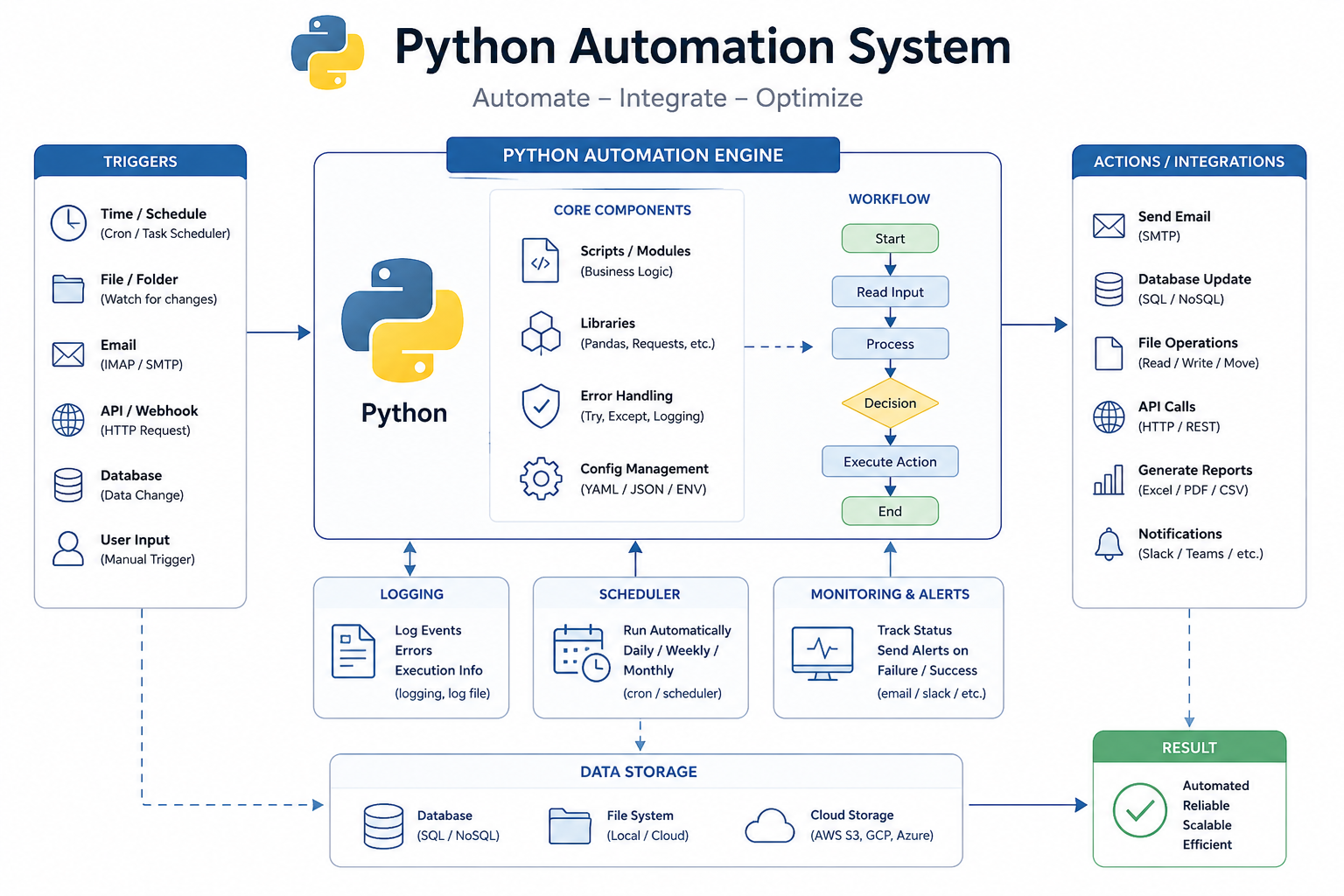The height and width of the screenshot is (896, 1344).
Task: Click the PYTHON AUTOMATION ENGINE header
Action: [643, 155]
